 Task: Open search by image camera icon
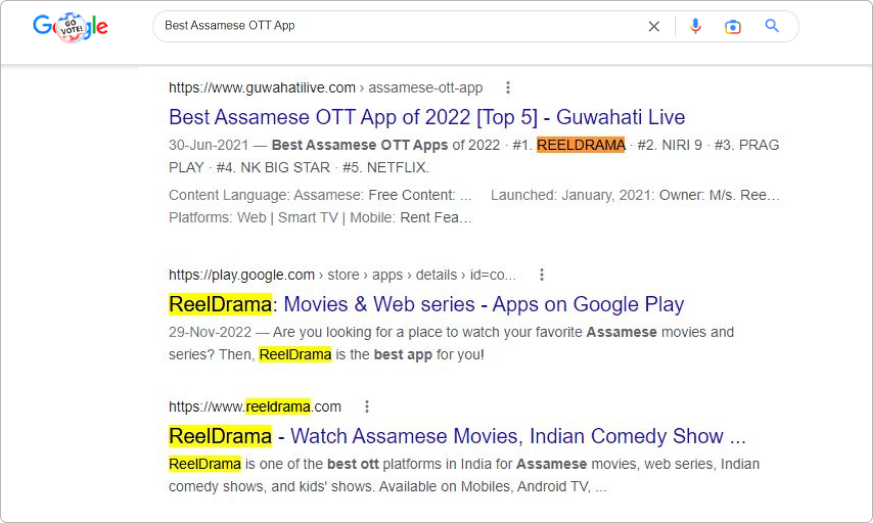pyautogui.click(x=733, y=26)
